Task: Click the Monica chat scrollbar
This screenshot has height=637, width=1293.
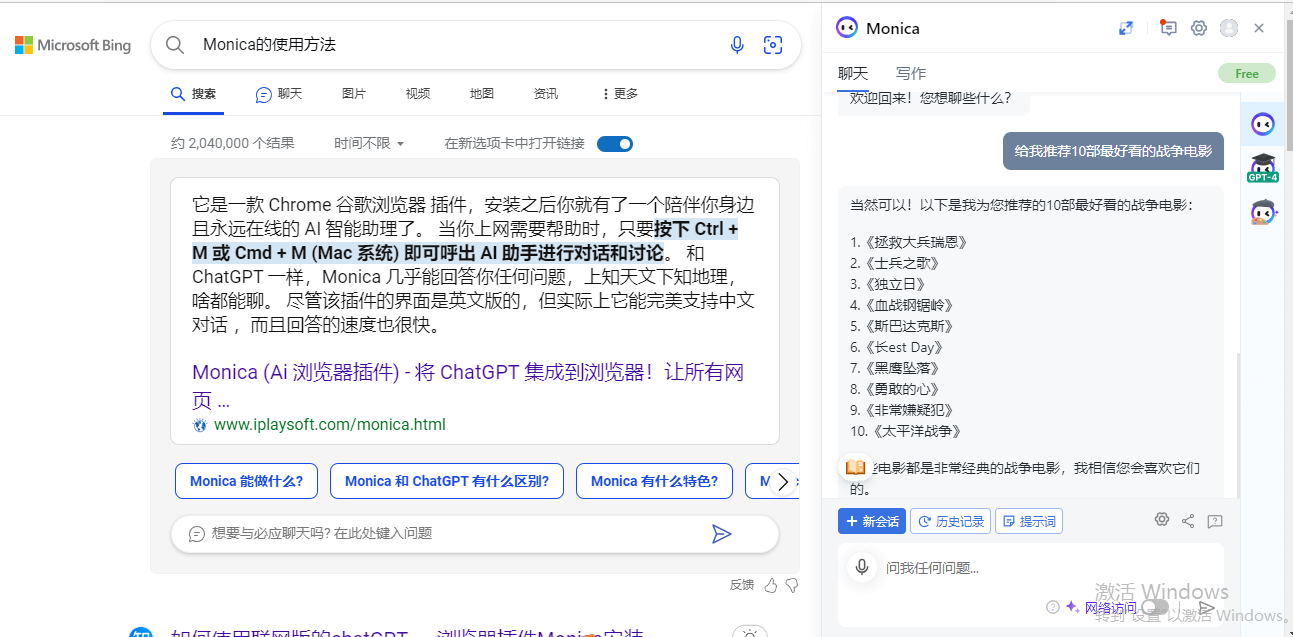Action: point(1237,425)
